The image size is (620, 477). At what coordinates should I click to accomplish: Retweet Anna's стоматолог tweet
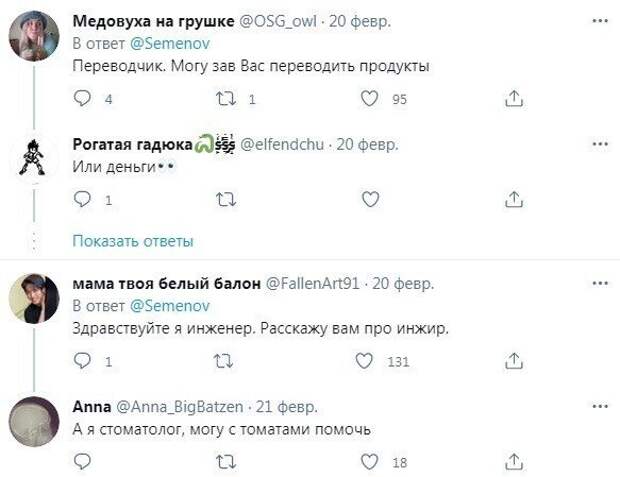225,462
